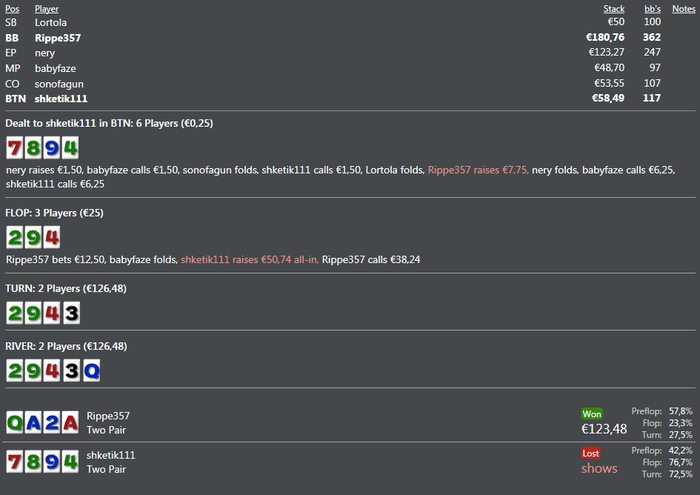Viewport: 700px width, 495px height.
Task: Click the black 3 card on the turn board
Action: tap(69, 313)
